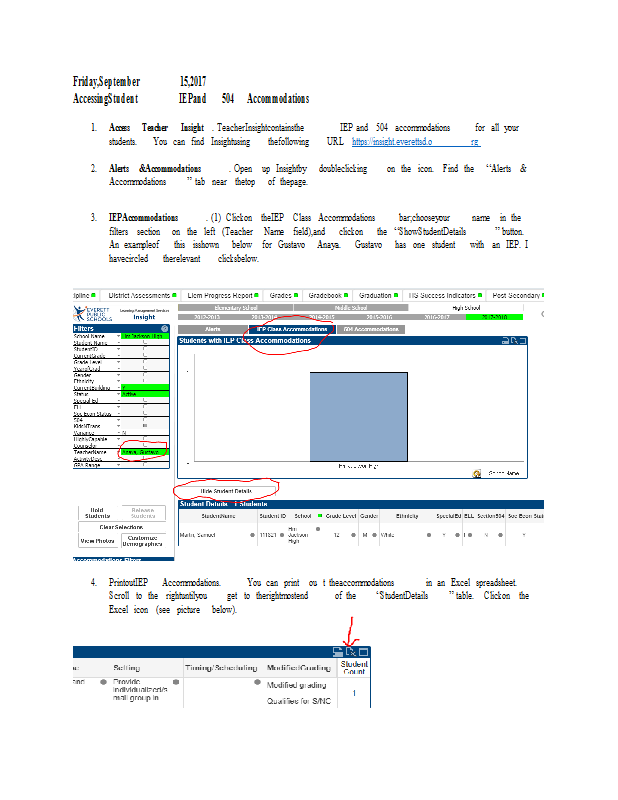Select the green TeacherName filter value
The width and height of the screenshot is (618, 800).
[x=144, y=452]
